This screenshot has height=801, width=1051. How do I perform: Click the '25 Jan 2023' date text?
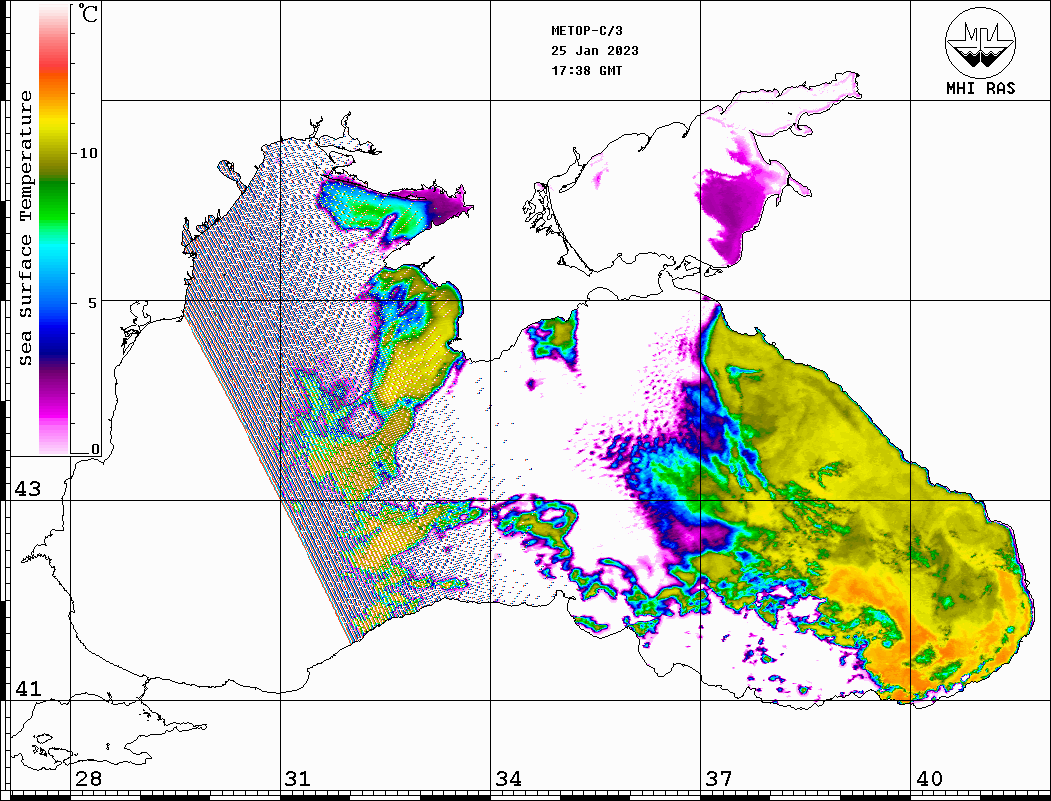[595, 51]
